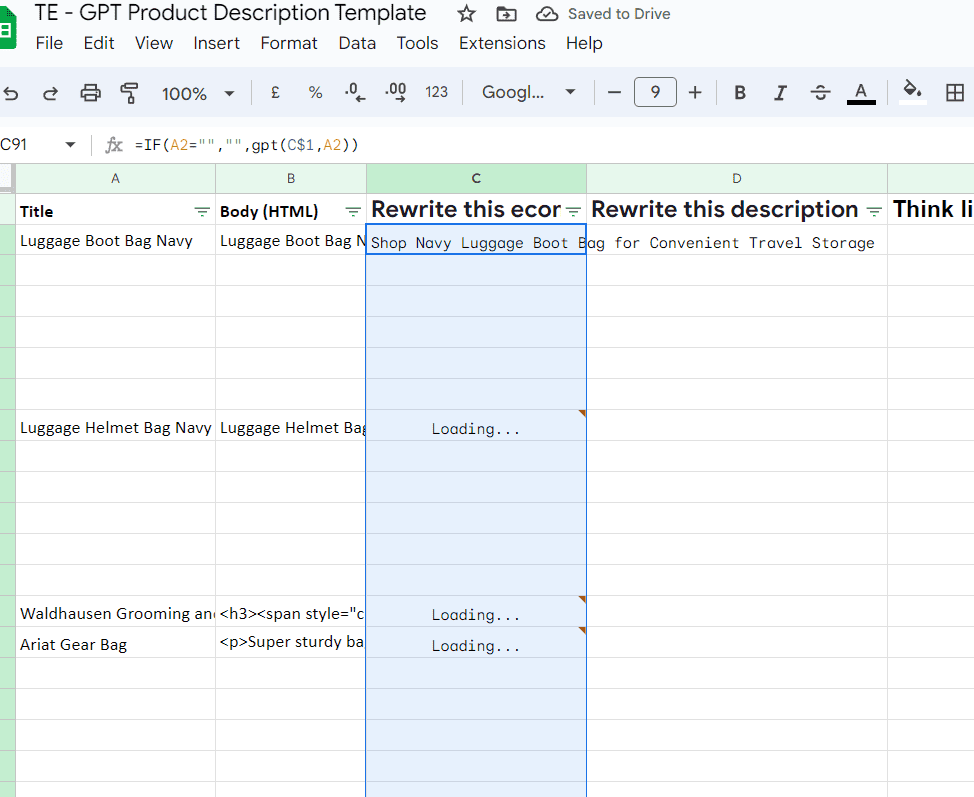Select the '<h3><span style' body cell
The image size is (974, 797).
pyautogui.click(x=291, y=611)
